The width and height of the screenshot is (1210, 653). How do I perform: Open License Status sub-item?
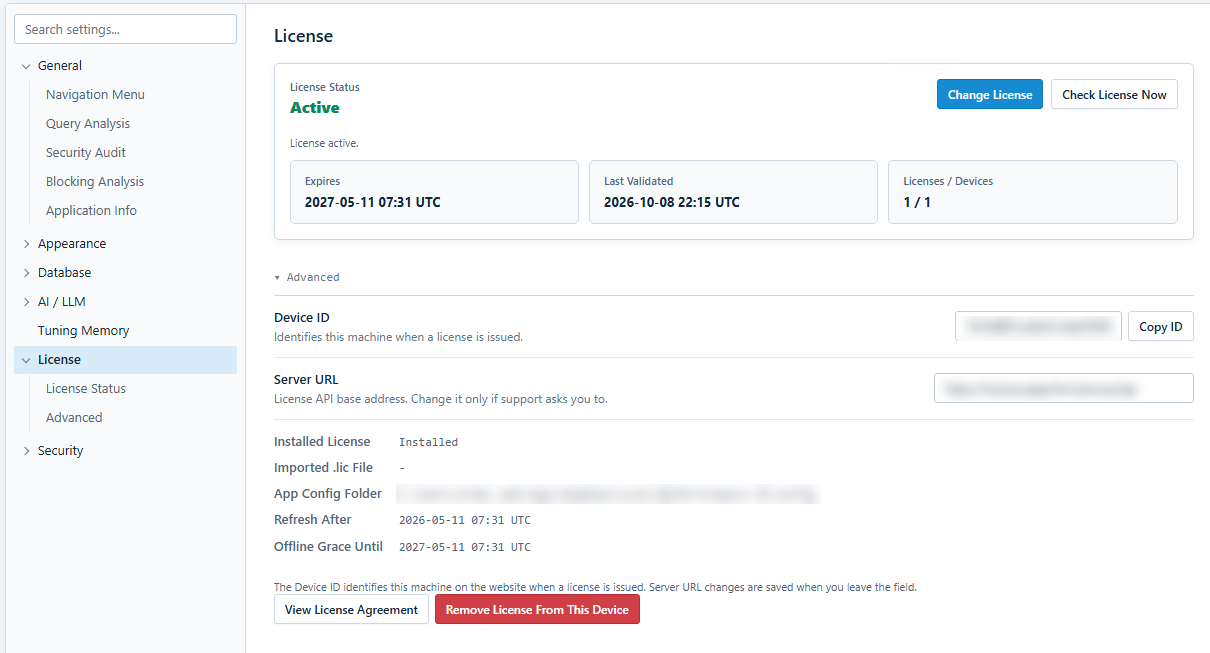[x=86, y=389]
